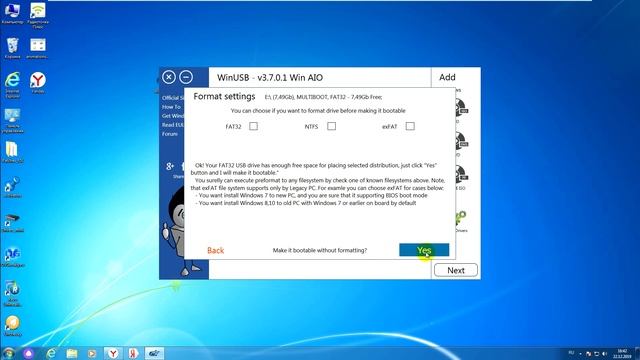This screenshot has height=360, width=640.
Task: Click the red Yandex 'Я' taskbar icon
Action: (133, 353)
